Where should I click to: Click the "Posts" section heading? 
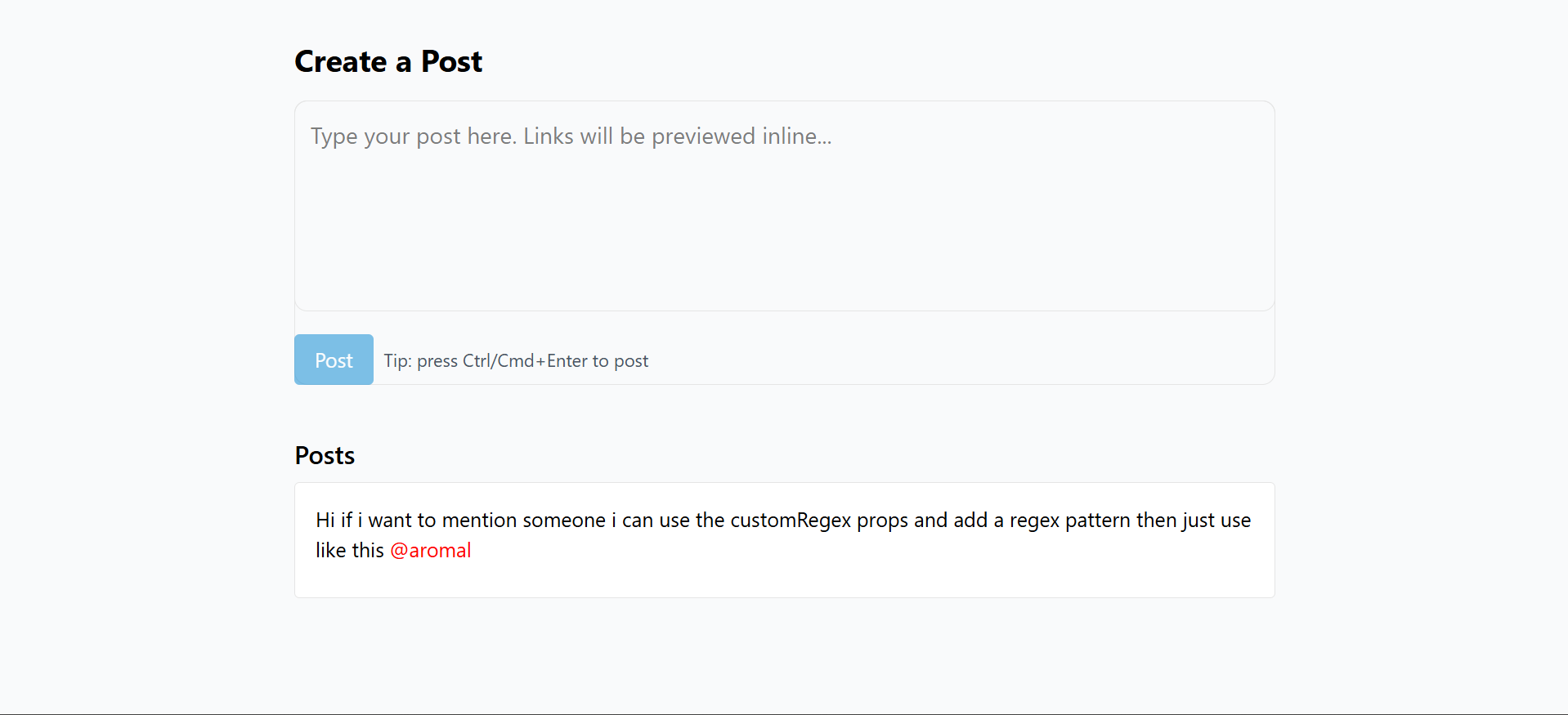pos(325,456)
